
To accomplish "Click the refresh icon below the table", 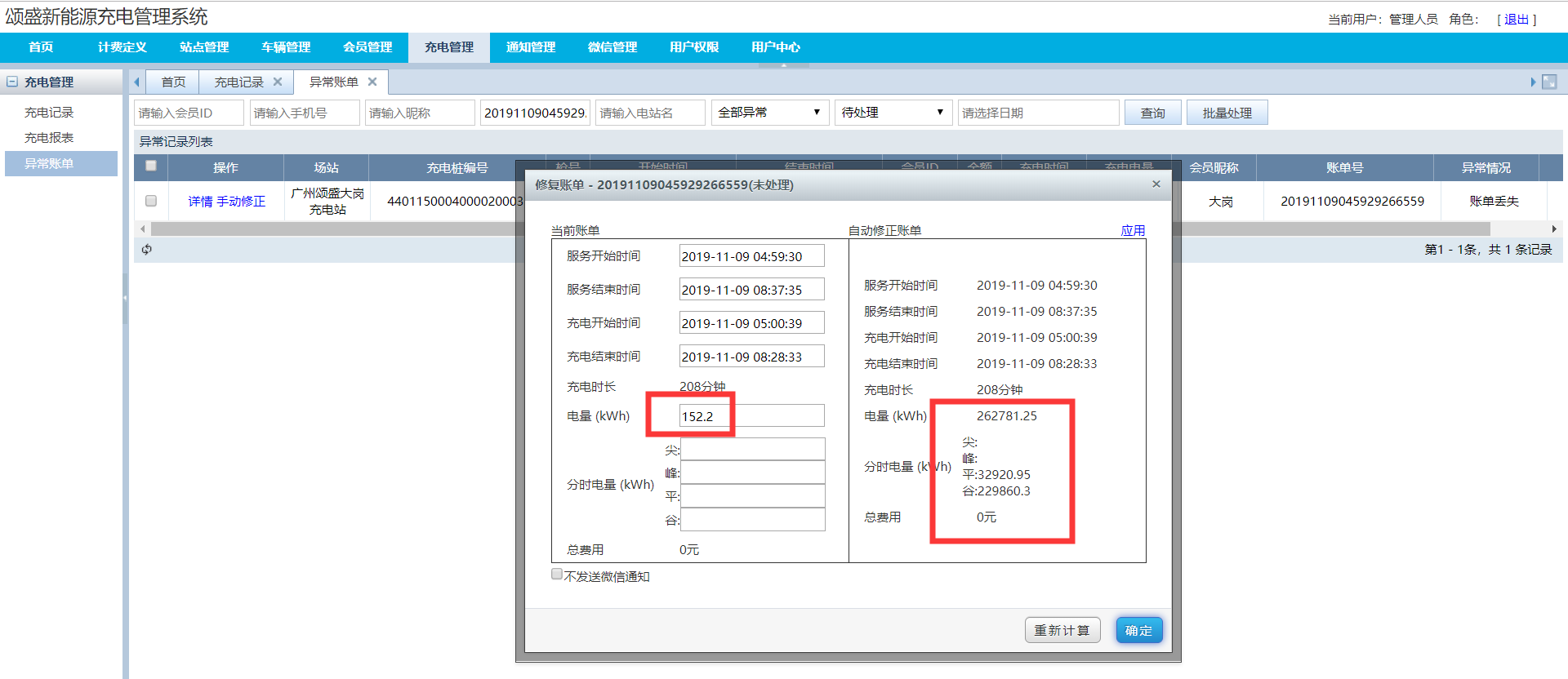I will (x=147, y=250).
